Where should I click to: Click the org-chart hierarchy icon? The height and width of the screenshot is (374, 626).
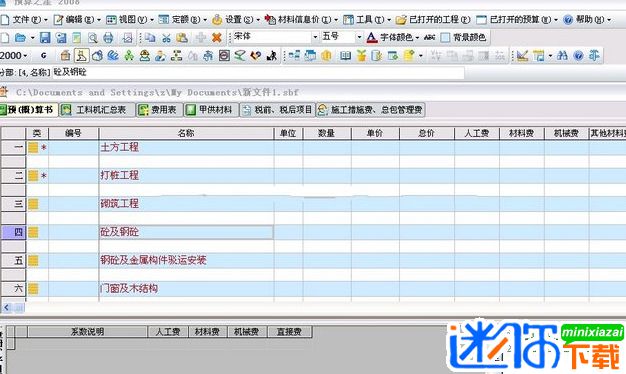(x=176, y=56)
